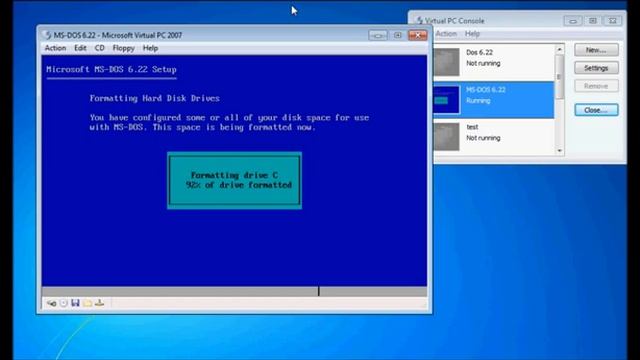Click the test machine list entry name
The image size is (640, 360).
coord(472,127)
